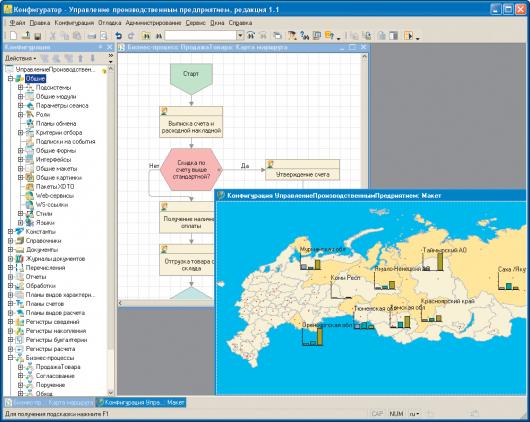The width and height of the screenshot is (530, 422).
Task: Switch to the Конфигурация Упра... Макет tab
Action: [141, 402]
